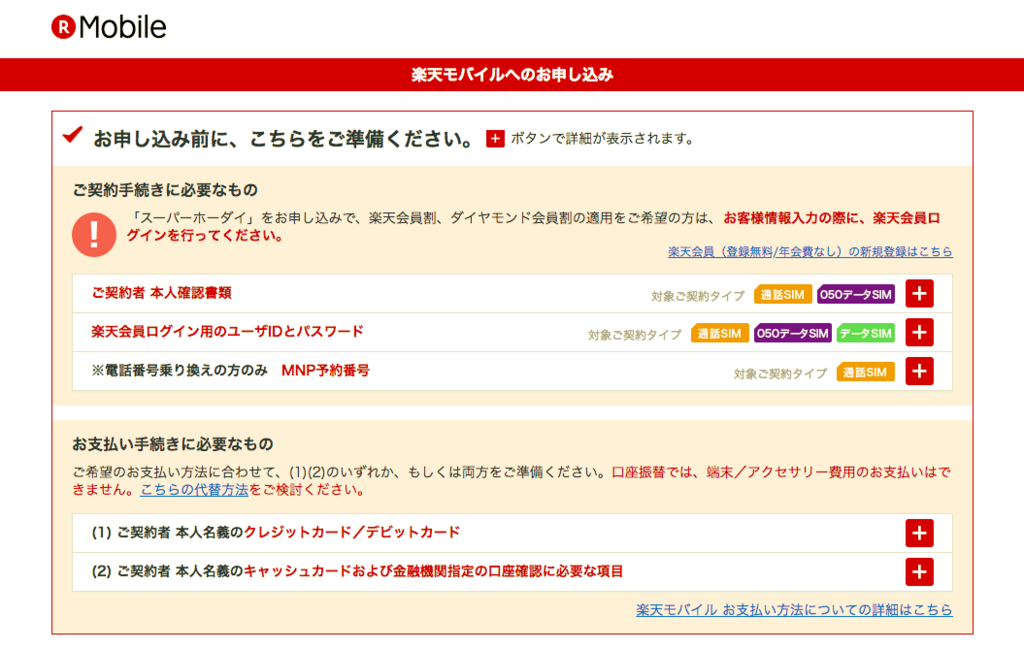
Task: Click 楽天モバイルへのお申し込み banner title
Action: (512, 74)
